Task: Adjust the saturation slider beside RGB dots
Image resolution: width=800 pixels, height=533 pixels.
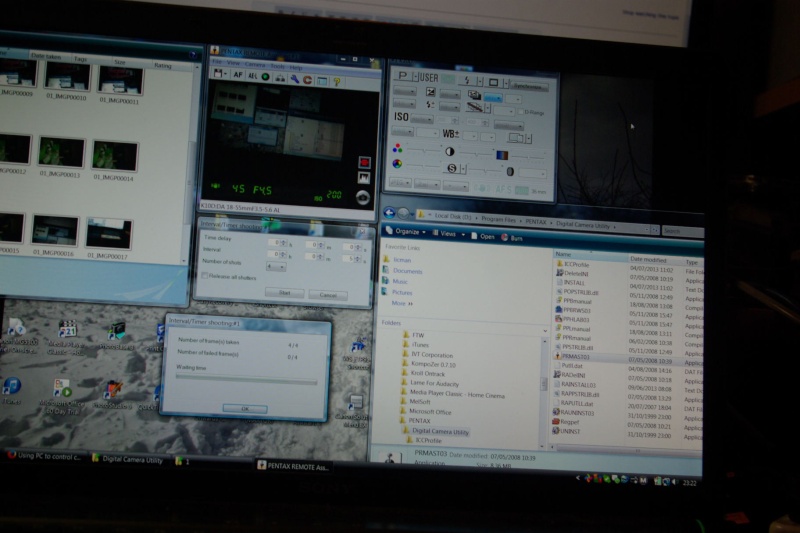Action: [x=422, y=150]
